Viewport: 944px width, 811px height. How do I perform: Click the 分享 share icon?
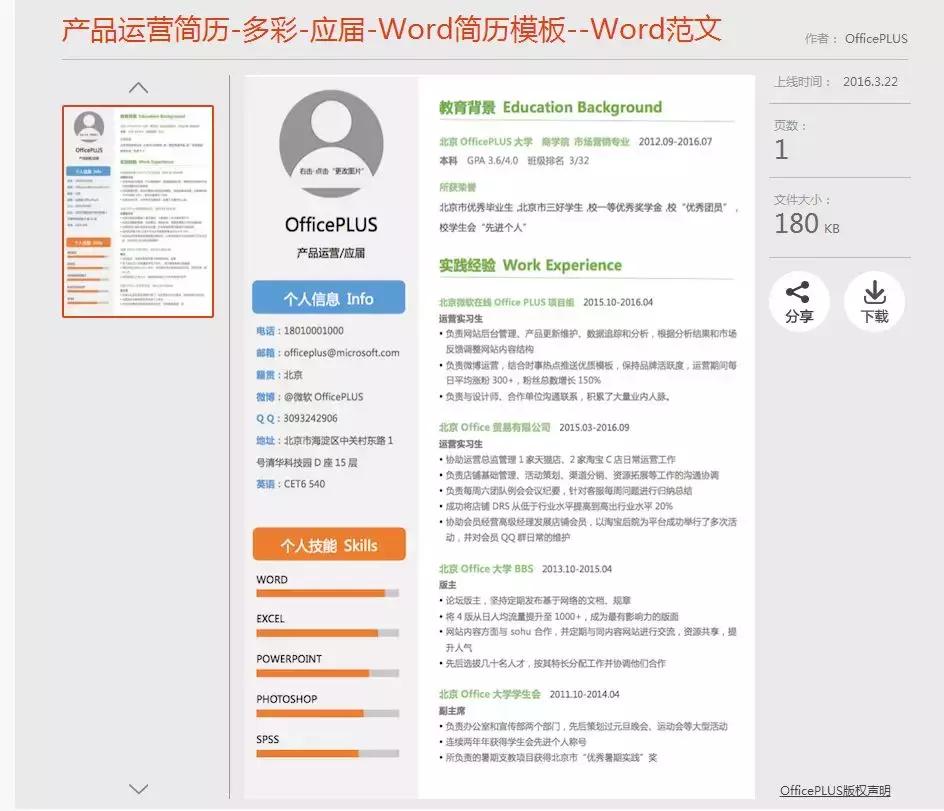pyautogui.click(x=799, y=300)
